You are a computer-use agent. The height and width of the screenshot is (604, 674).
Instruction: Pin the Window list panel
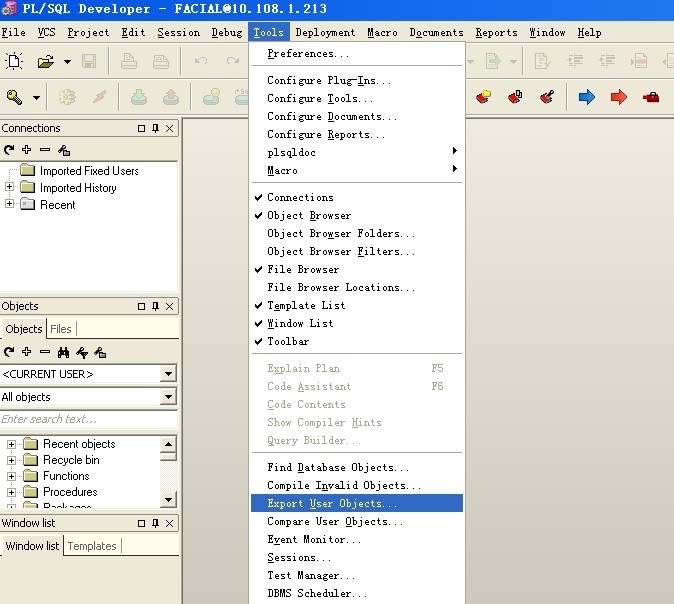(x=156, y=523)
